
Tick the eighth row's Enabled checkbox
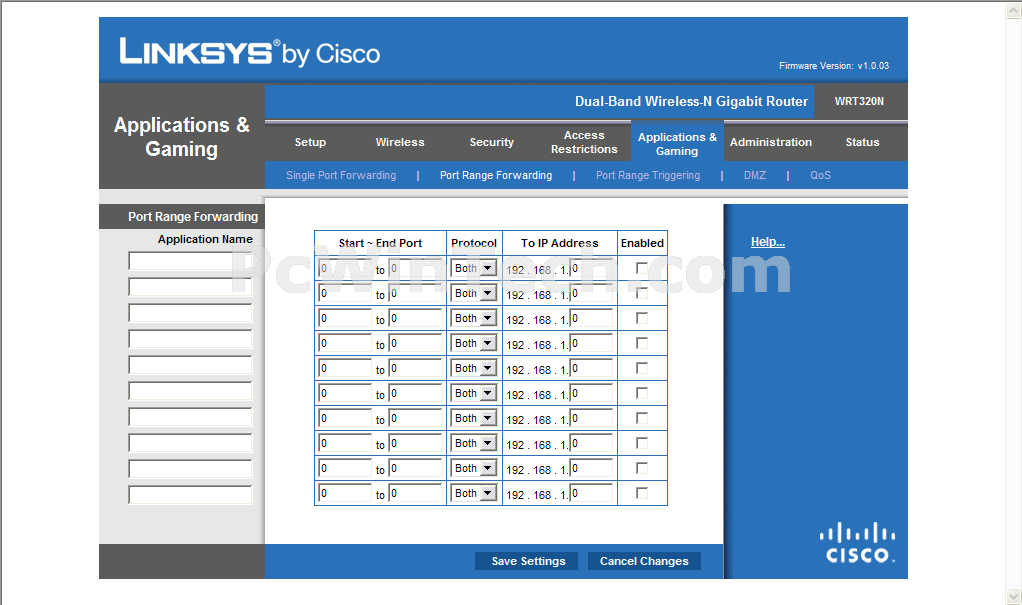tap(642, 443)
